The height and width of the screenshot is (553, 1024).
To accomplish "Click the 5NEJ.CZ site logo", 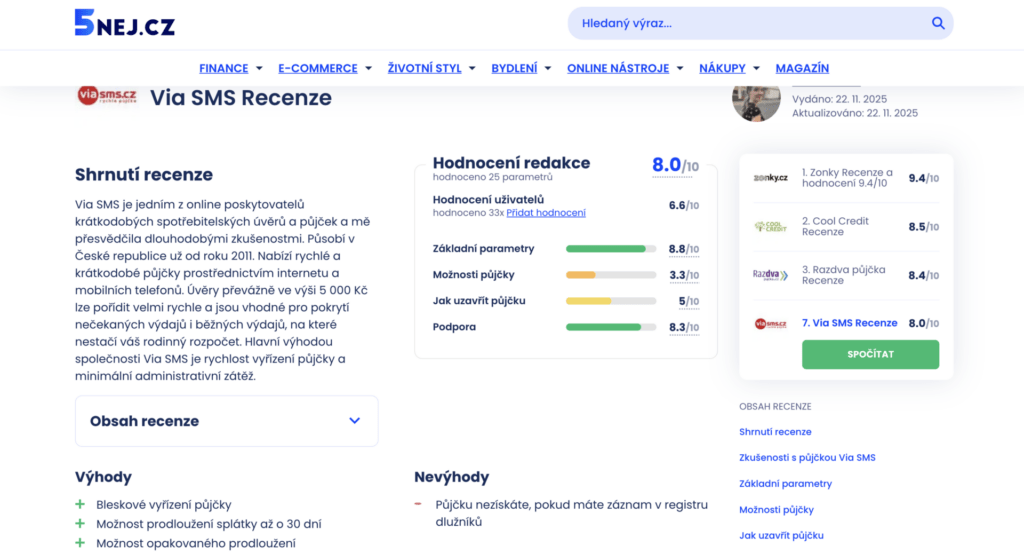I will pyautogui.click(x=124, y=23).
